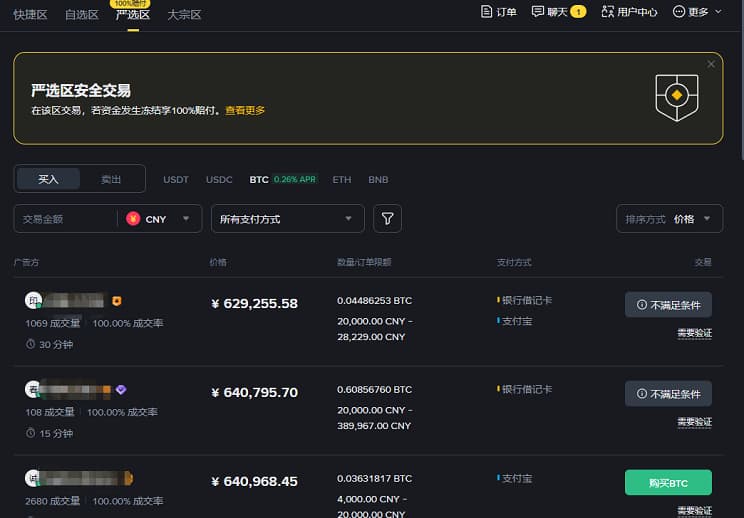Select the USDC coin tab

coord(219,180)
